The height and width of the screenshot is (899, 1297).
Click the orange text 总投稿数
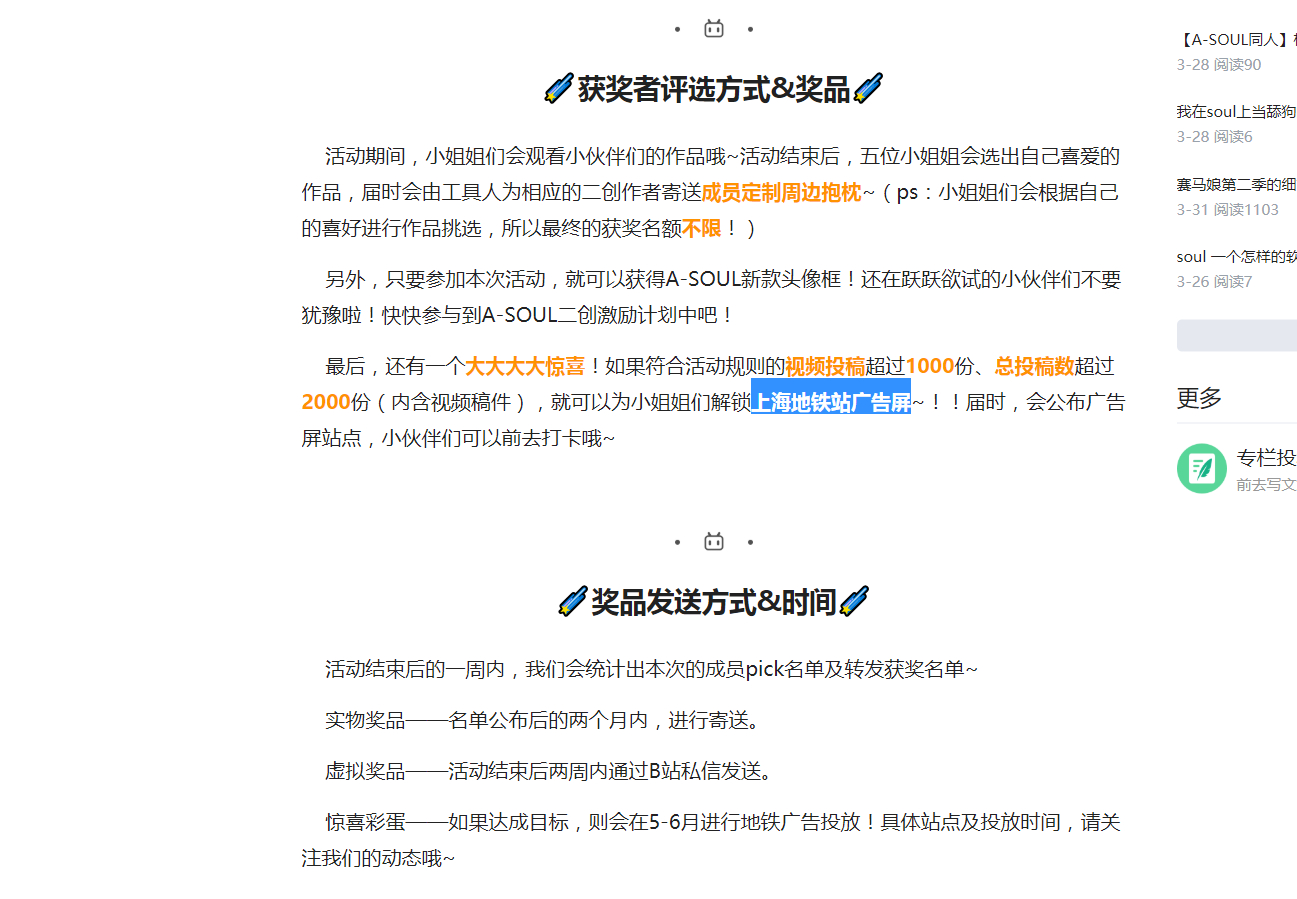pyautogui.click(x=1034, y=366)
